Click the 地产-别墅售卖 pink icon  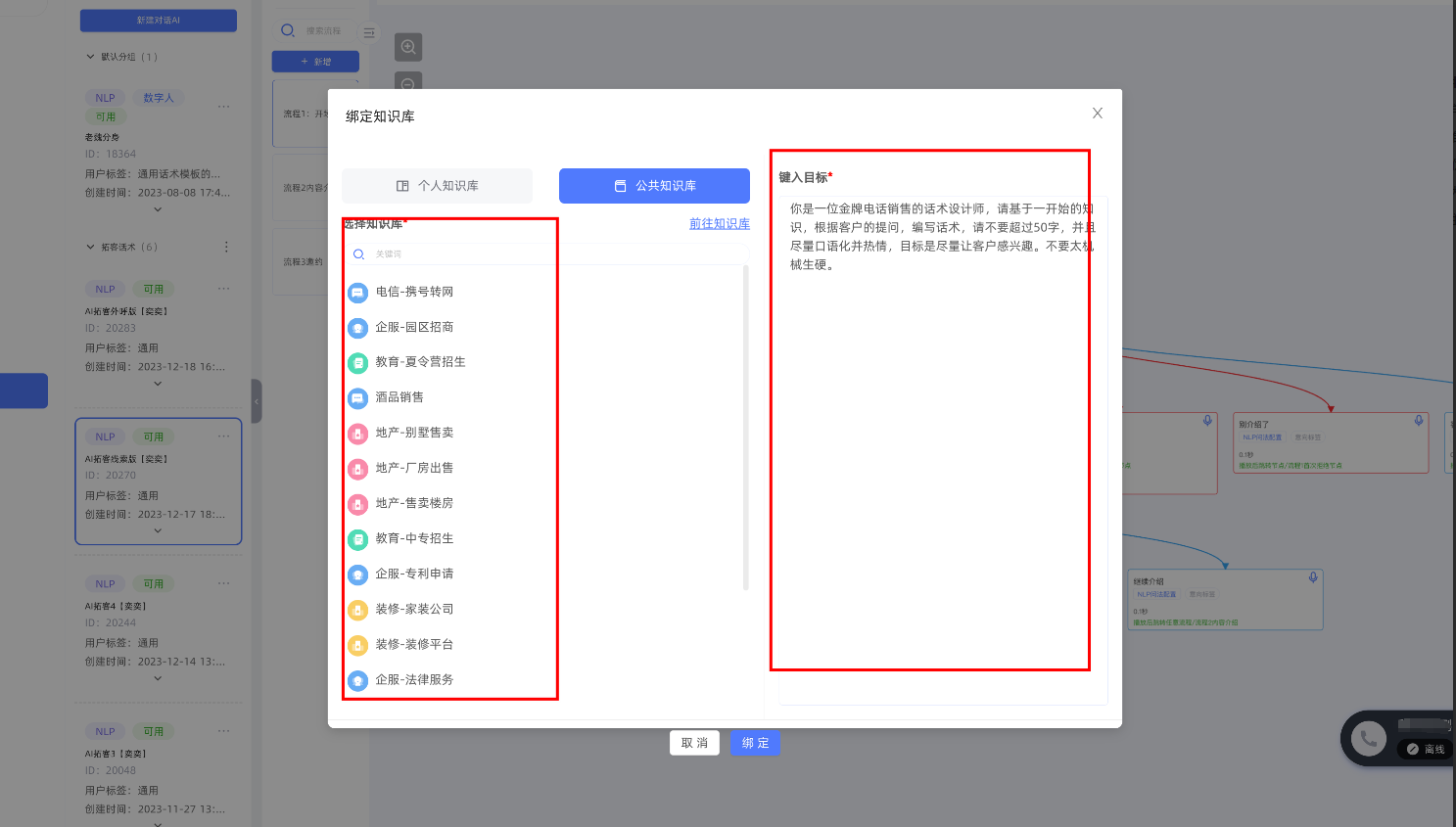tap(358, 433)
